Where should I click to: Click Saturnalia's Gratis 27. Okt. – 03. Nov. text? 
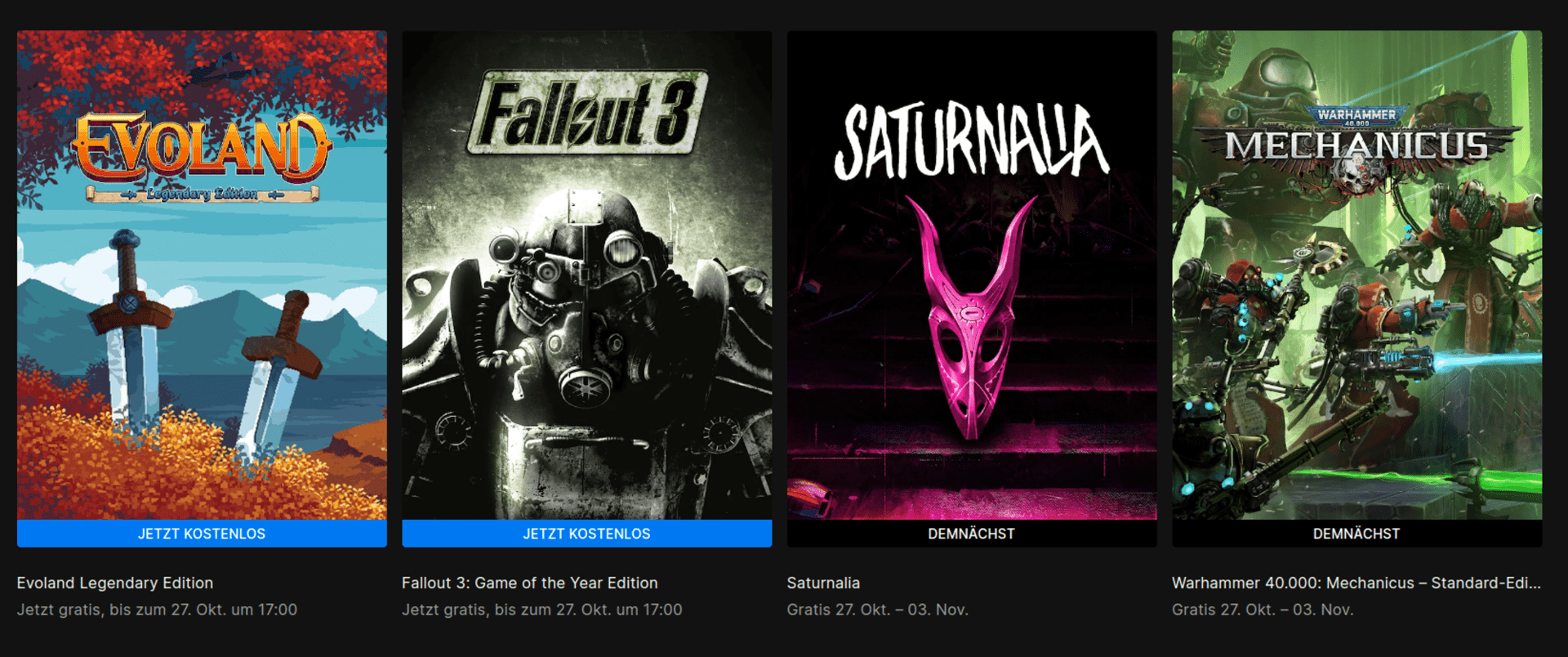pos(878,610)
